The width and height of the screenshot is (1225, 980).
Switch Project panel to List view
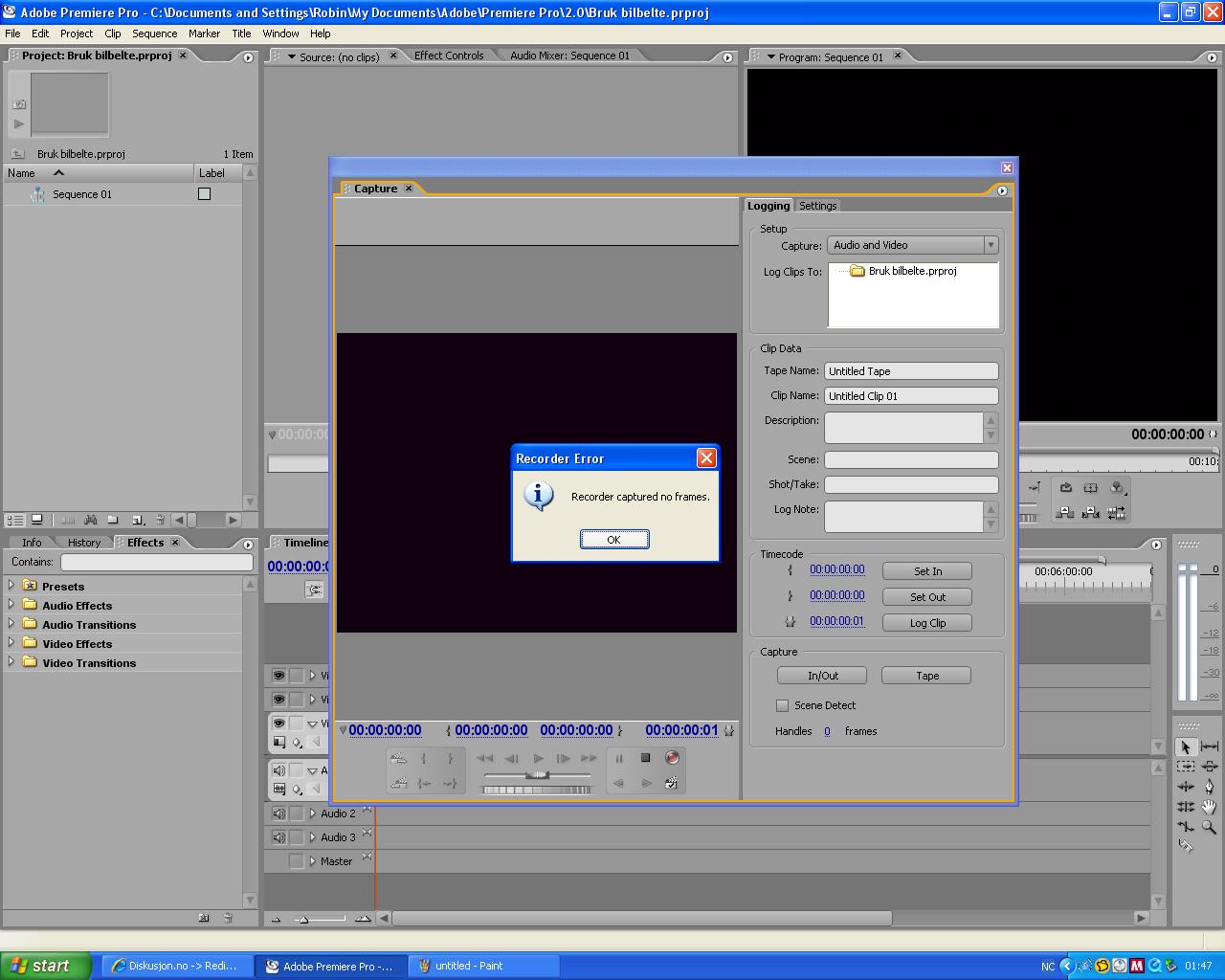click(15, 520)
